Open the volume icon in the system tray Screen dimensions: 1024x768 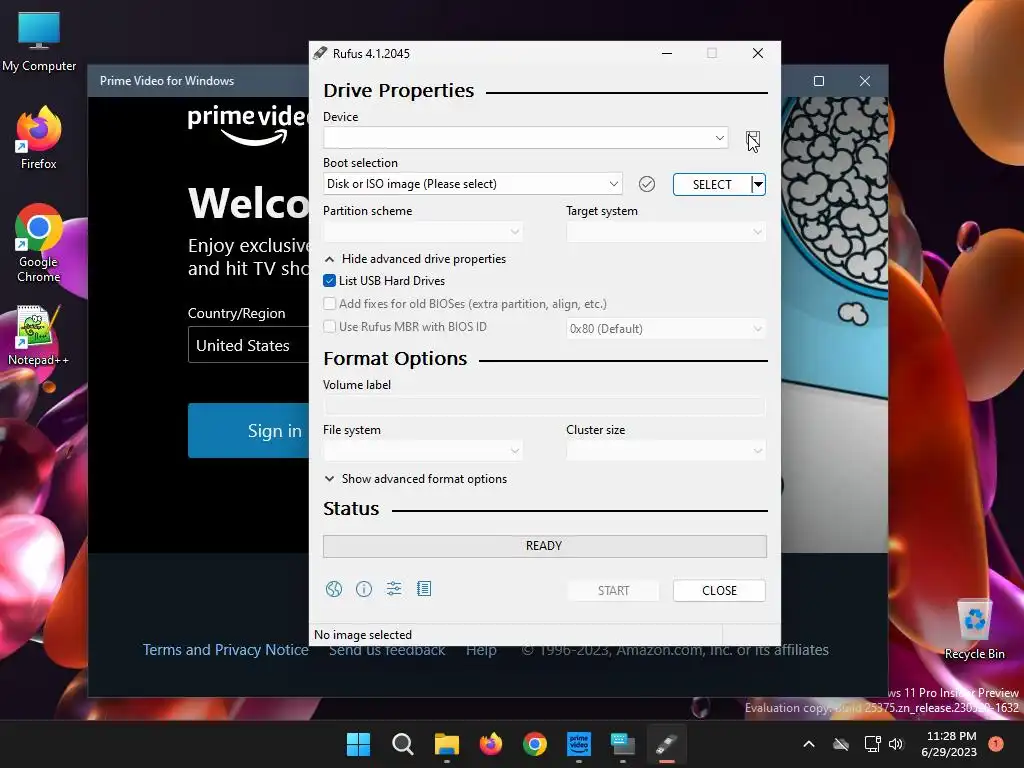click(896, 744)
